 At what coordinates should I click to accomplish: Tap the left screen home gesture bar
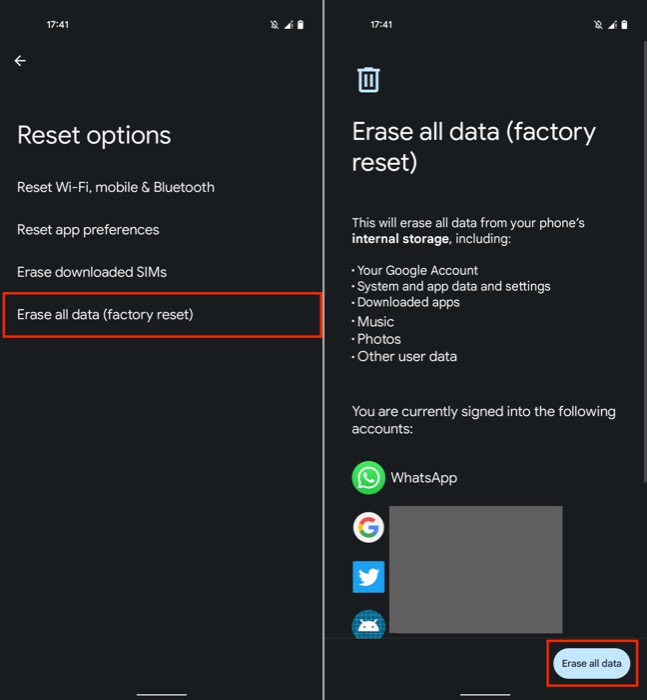pyautogui.click(x=162, y=695)
